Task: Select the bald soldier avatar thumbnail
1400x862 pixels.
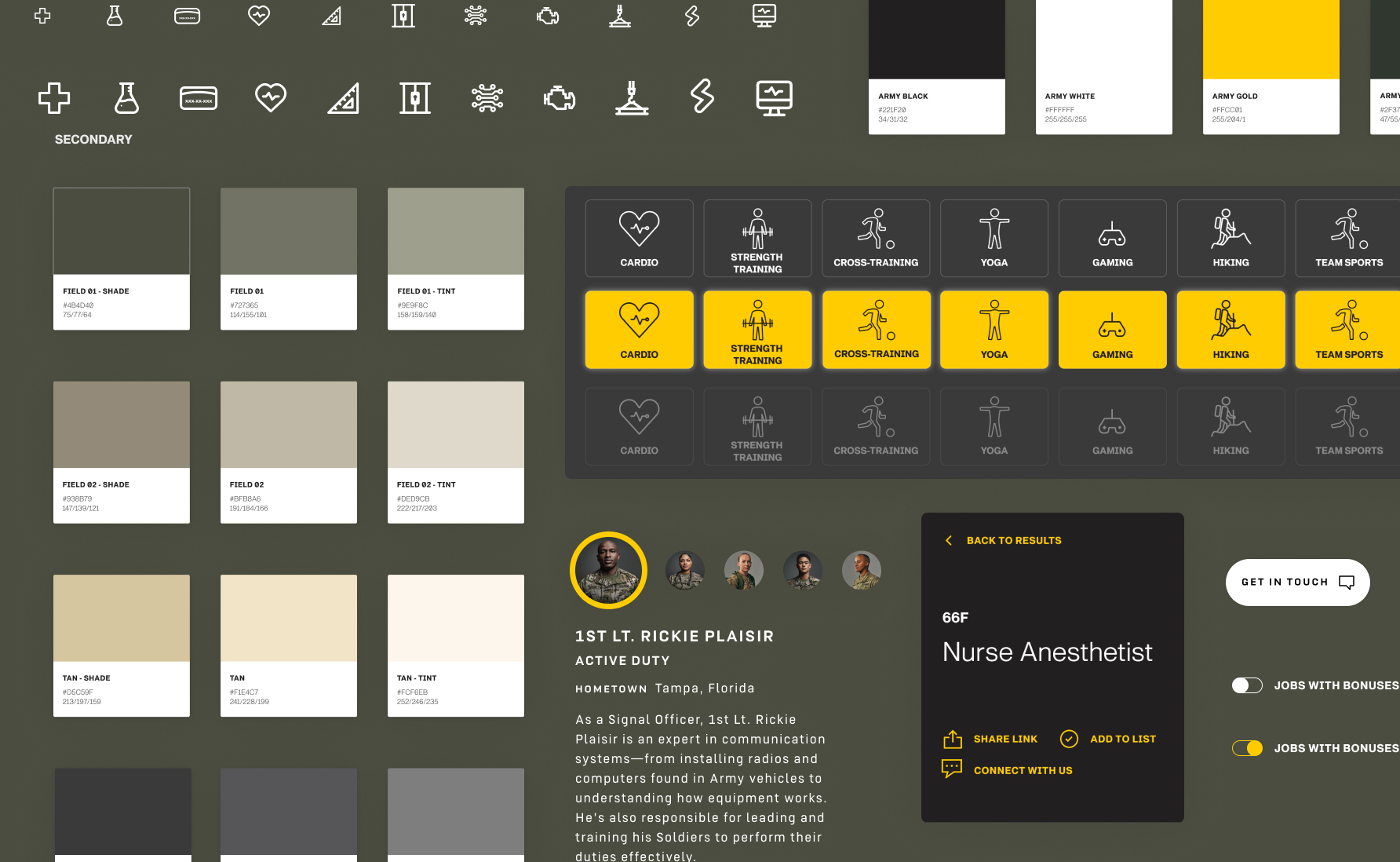Action: [862, 571]
